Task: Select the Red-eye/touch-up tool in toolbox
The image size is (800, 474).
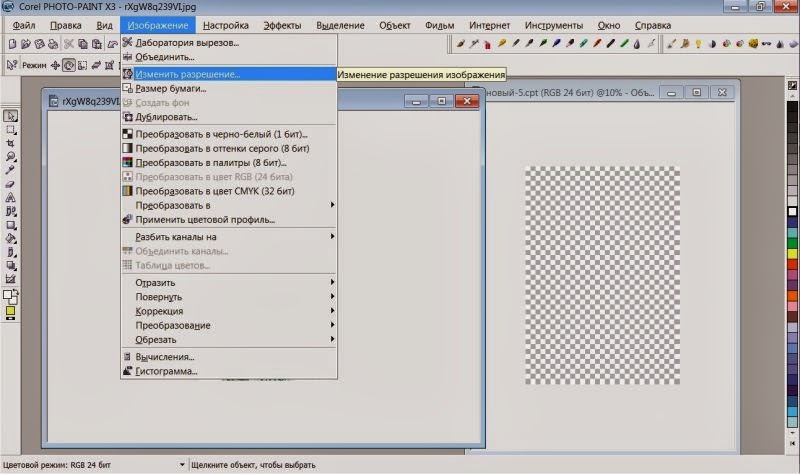Action: click(x=10, y=211)
